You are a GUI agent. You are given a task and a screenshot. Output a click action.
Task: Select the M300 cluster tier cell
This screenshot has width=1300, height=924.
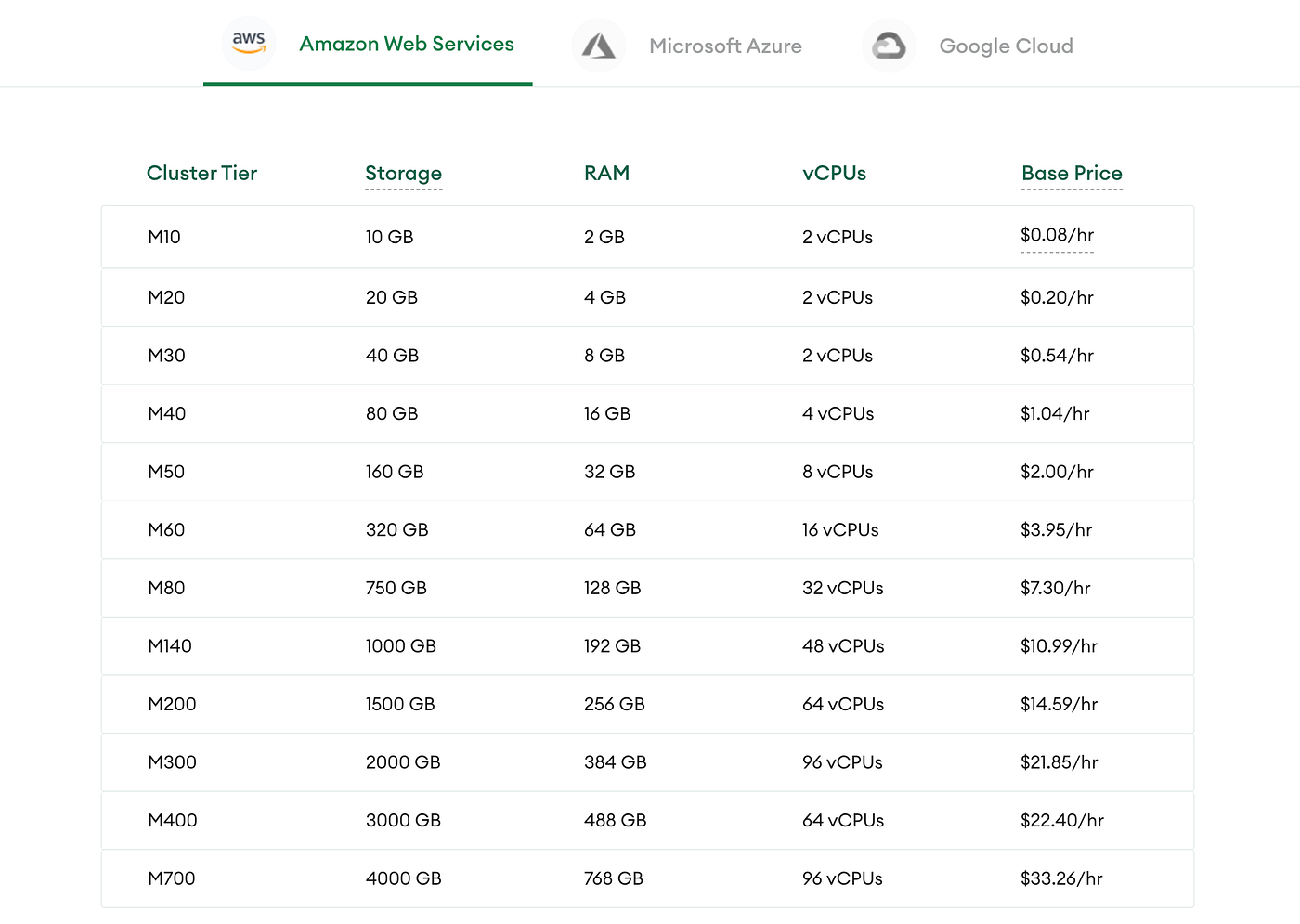[x=172, y=762]
